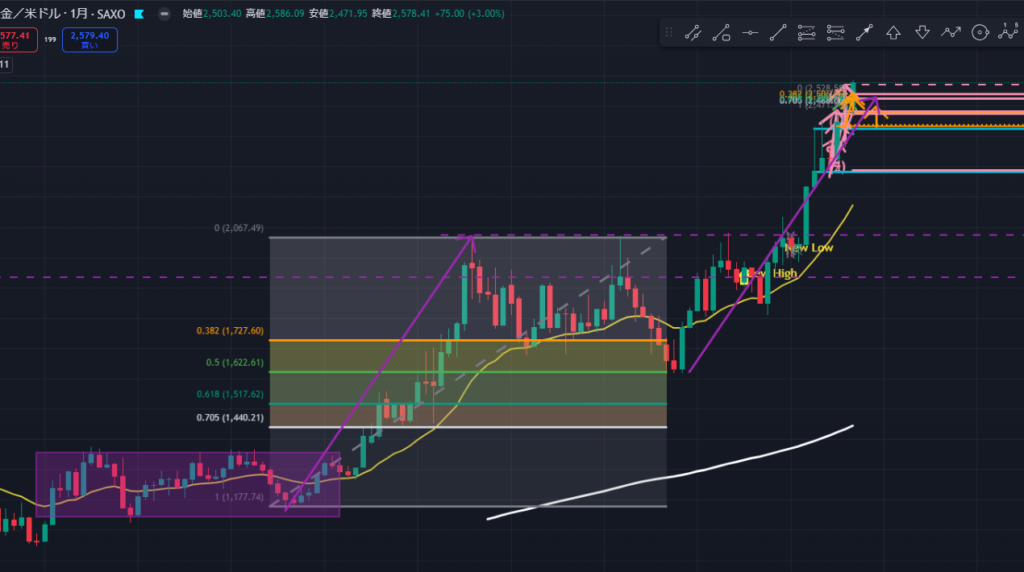Expand the indicator legend showing 11
Image resolution: width=1024 pixels, height=572 pixels.
coord(5,64)
